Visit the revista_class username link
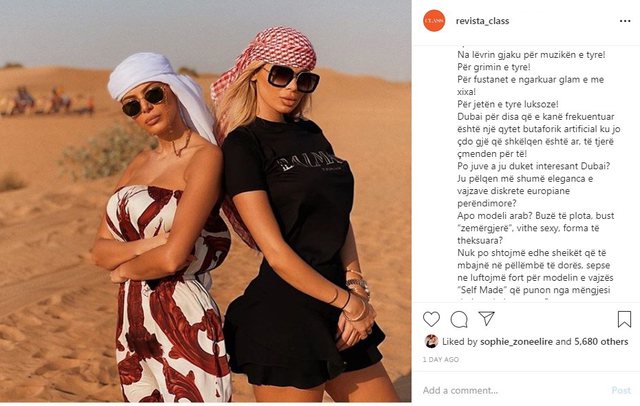Image resolution: width=640 pixels, height=406 pixels. [482, 21]
